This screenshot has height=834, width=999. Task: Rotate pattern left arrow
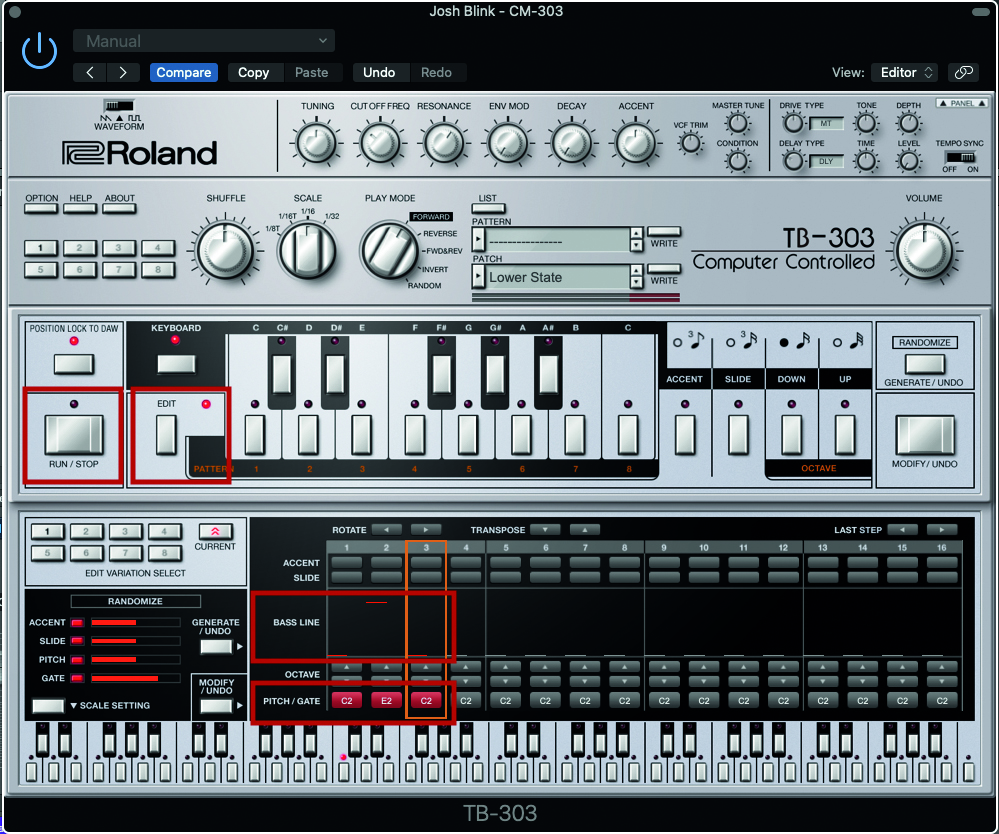(x=387, y=529)
